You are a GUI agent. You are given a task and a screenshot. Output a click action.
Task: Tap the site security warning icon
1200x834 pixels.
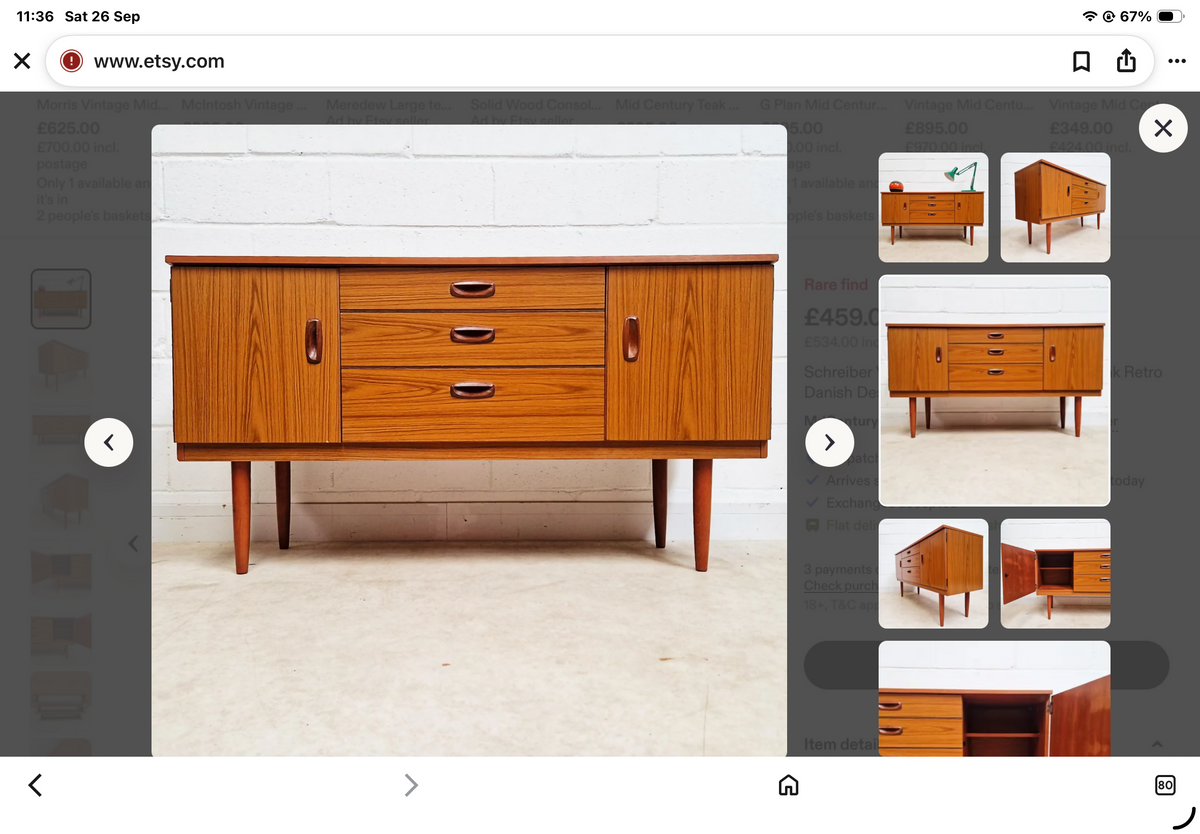tap(71, 61)
